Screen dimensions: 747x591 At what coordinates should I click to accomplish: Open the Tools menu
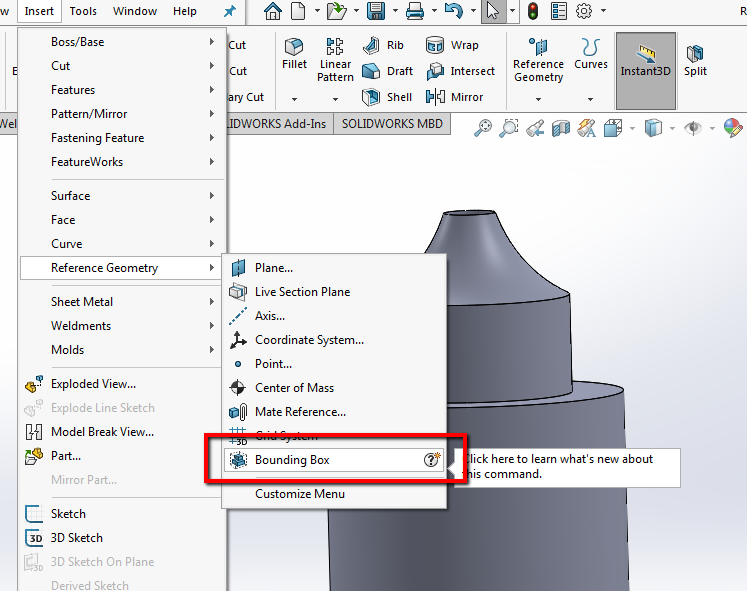click(83, 11)
